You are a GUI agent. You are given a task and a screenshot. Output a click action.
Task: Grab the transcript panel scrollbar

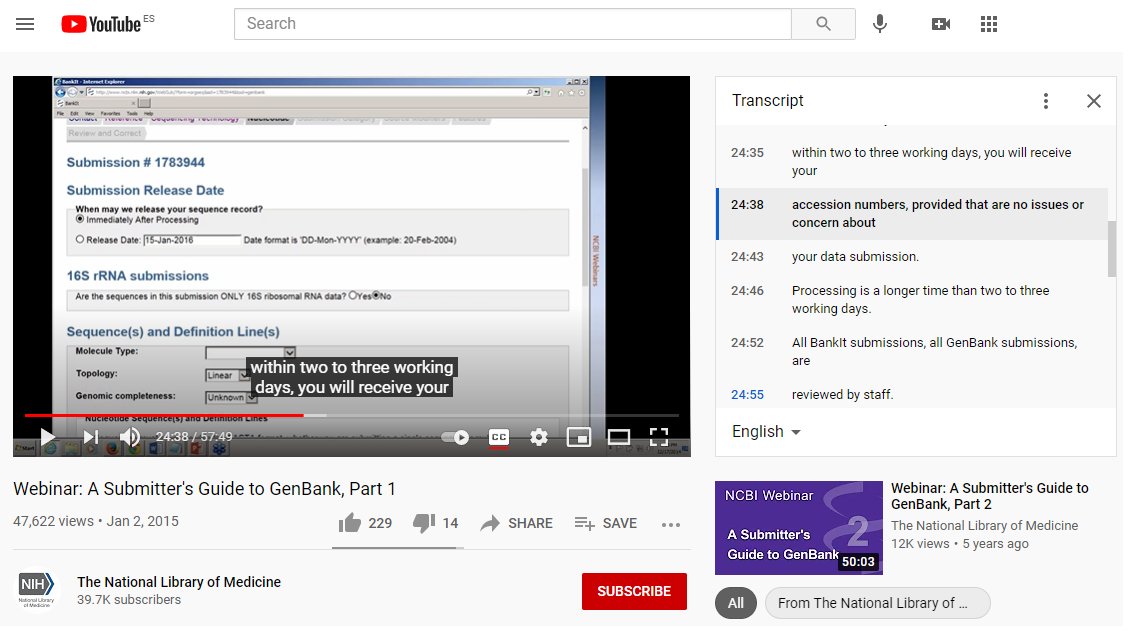pyautogui.click(x=1111, y=248)
